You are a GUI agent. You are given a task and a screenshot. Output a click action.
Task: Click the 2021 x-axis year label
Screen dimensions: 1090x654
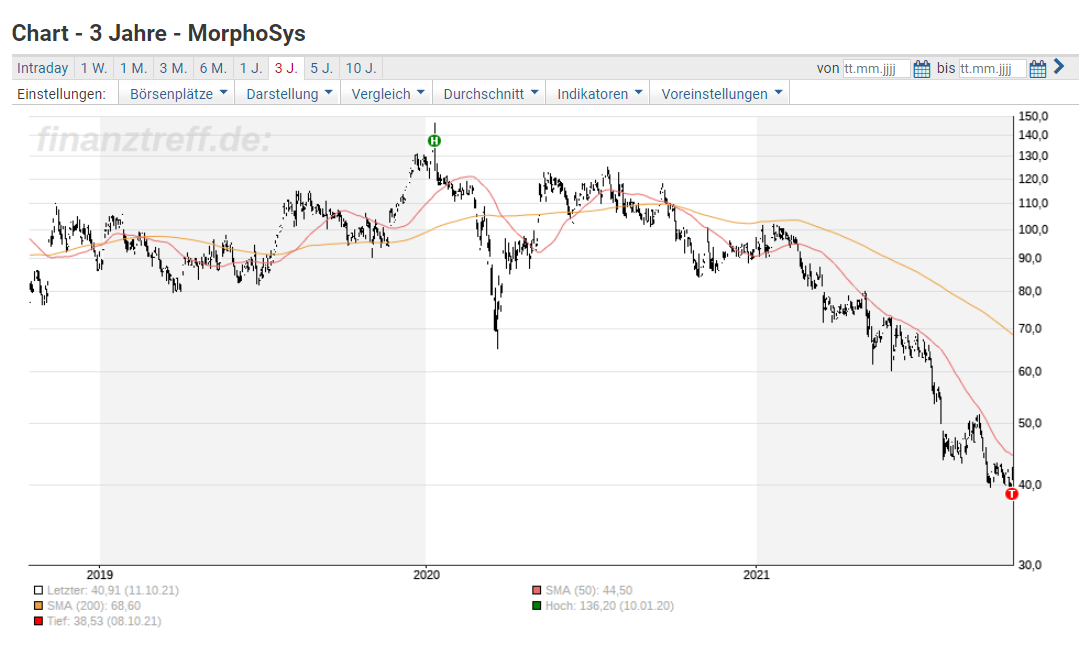pyautogui.click(x=756, y=575)
